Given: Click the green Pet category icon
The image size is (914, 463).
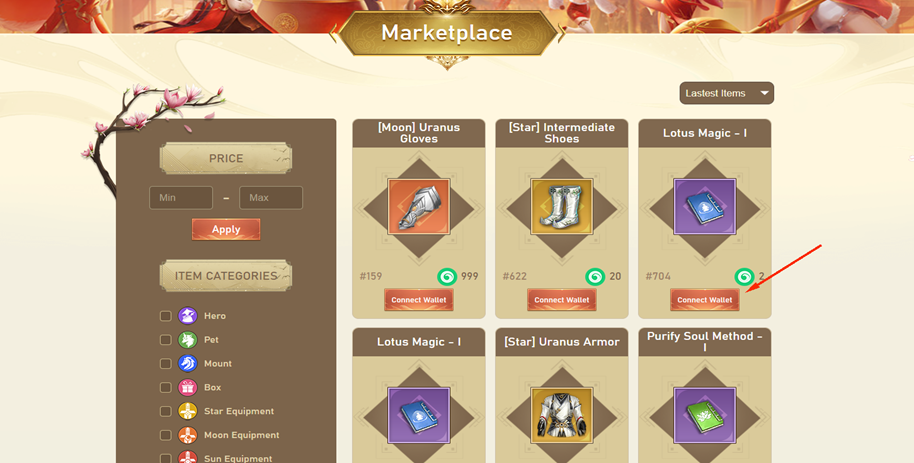Looking at the screenshot, I should (x=188, y=339).
